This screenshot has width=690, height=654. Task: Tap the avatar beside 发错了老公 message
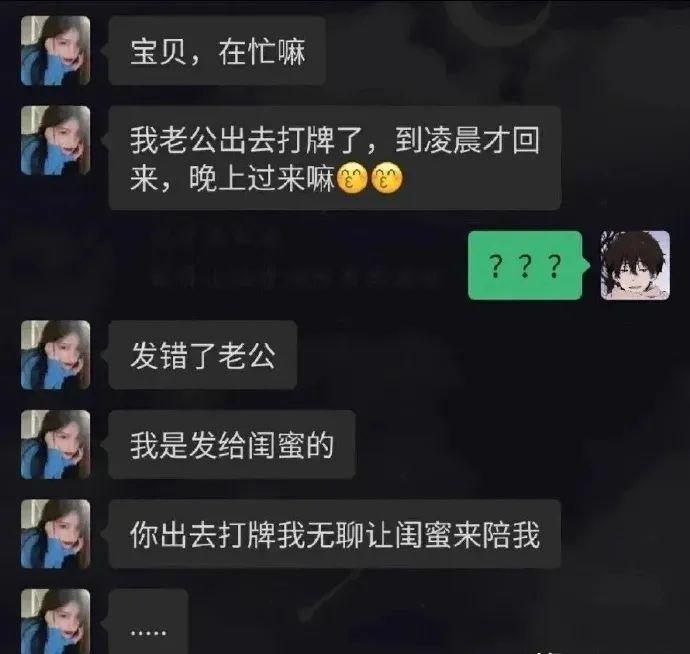[55, 355]
